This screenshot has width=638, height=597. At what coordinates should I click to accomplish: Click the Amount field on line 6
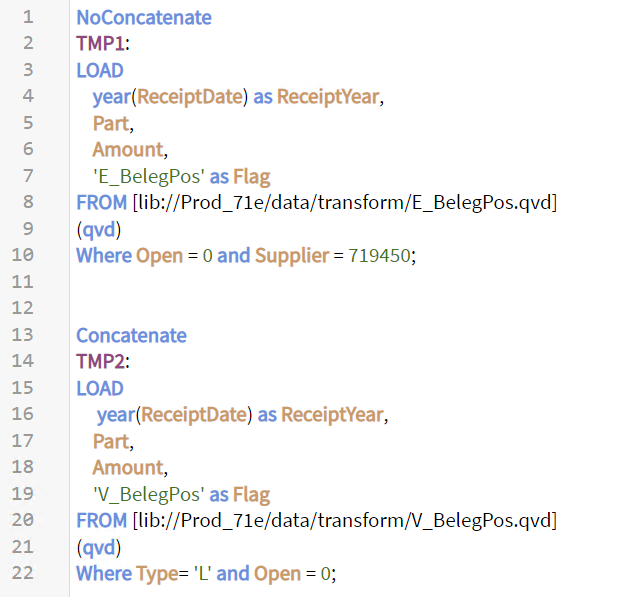point(128,150)
